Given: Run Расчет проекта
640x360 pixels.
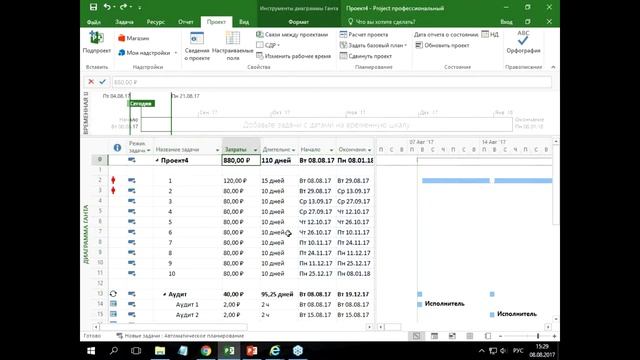Looking at the screenshot, I should pyautogui.click(x=364, y=35).
